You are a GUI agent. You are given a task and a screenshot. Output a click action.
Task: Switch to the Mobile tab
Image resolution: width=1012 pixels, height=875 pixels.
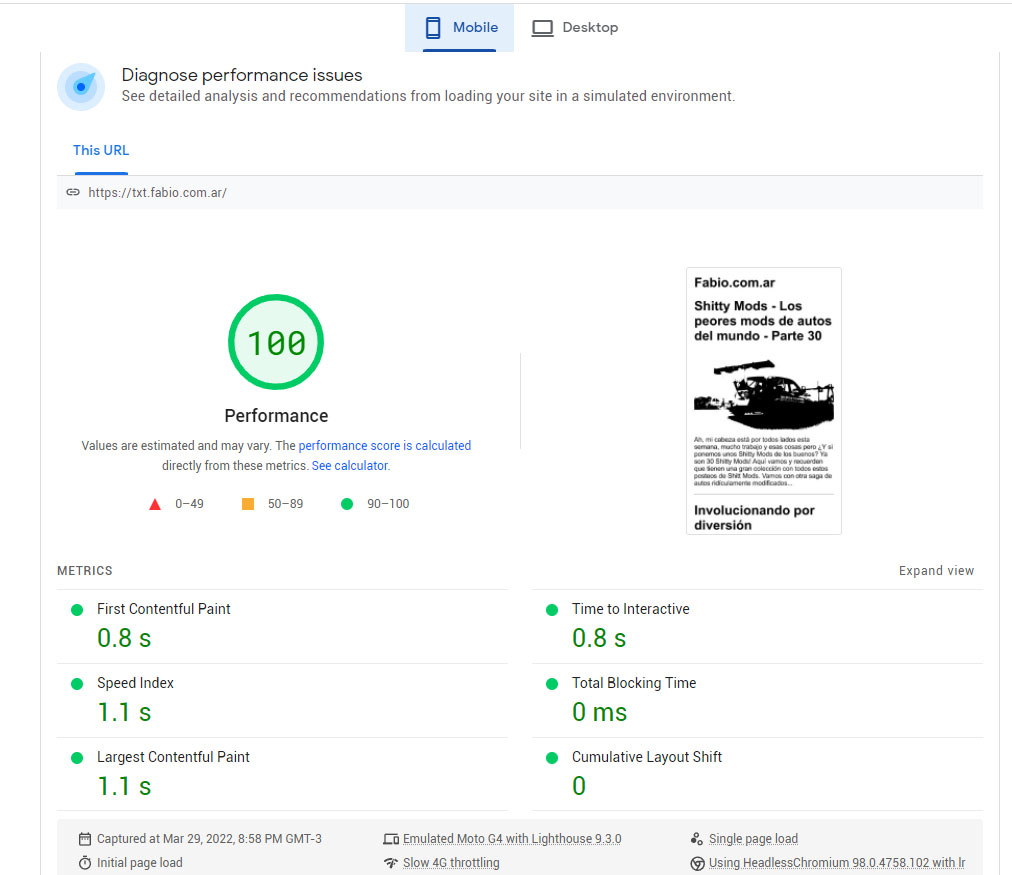(x=460, y=28)
